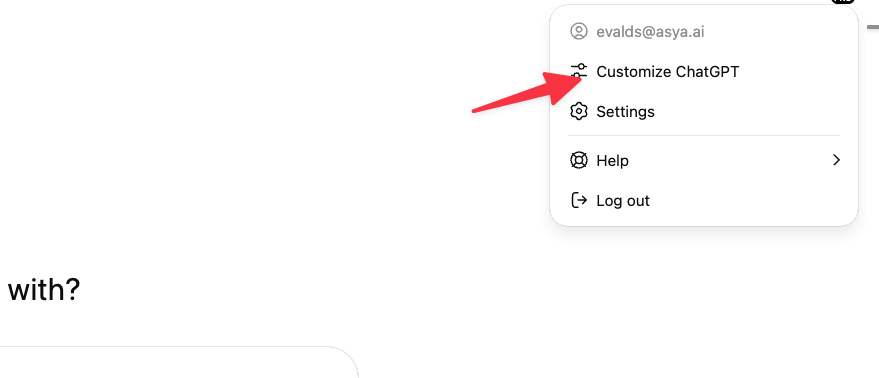Open Settings from the account menu
Screen dimensions: 879x378
tap(704, 112)
